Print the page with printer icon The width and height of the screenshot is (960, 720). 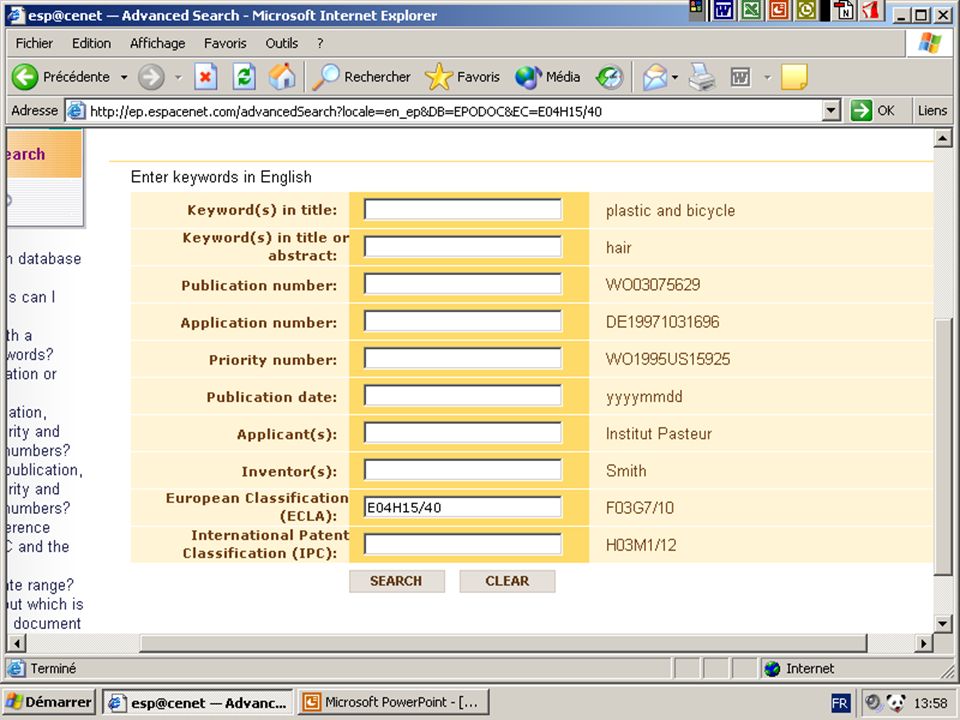[x=702, y=77]
